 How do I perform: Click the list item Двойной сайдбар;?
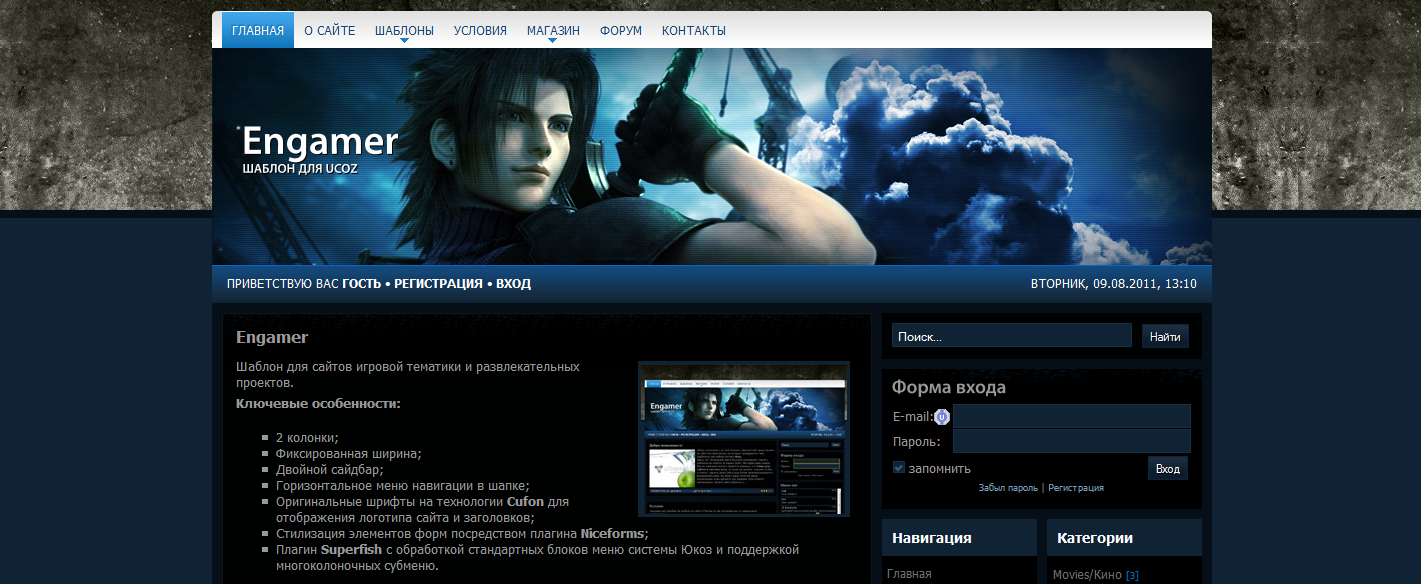point(330,470)
